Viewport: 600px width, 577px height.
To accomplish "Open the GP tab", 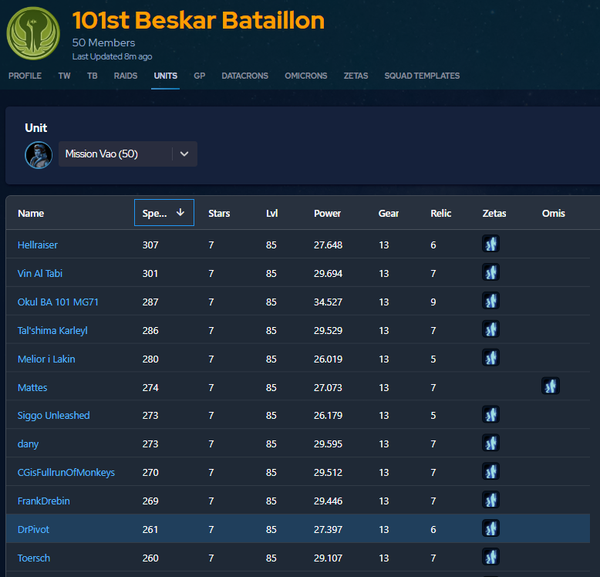I will point(199,76).
